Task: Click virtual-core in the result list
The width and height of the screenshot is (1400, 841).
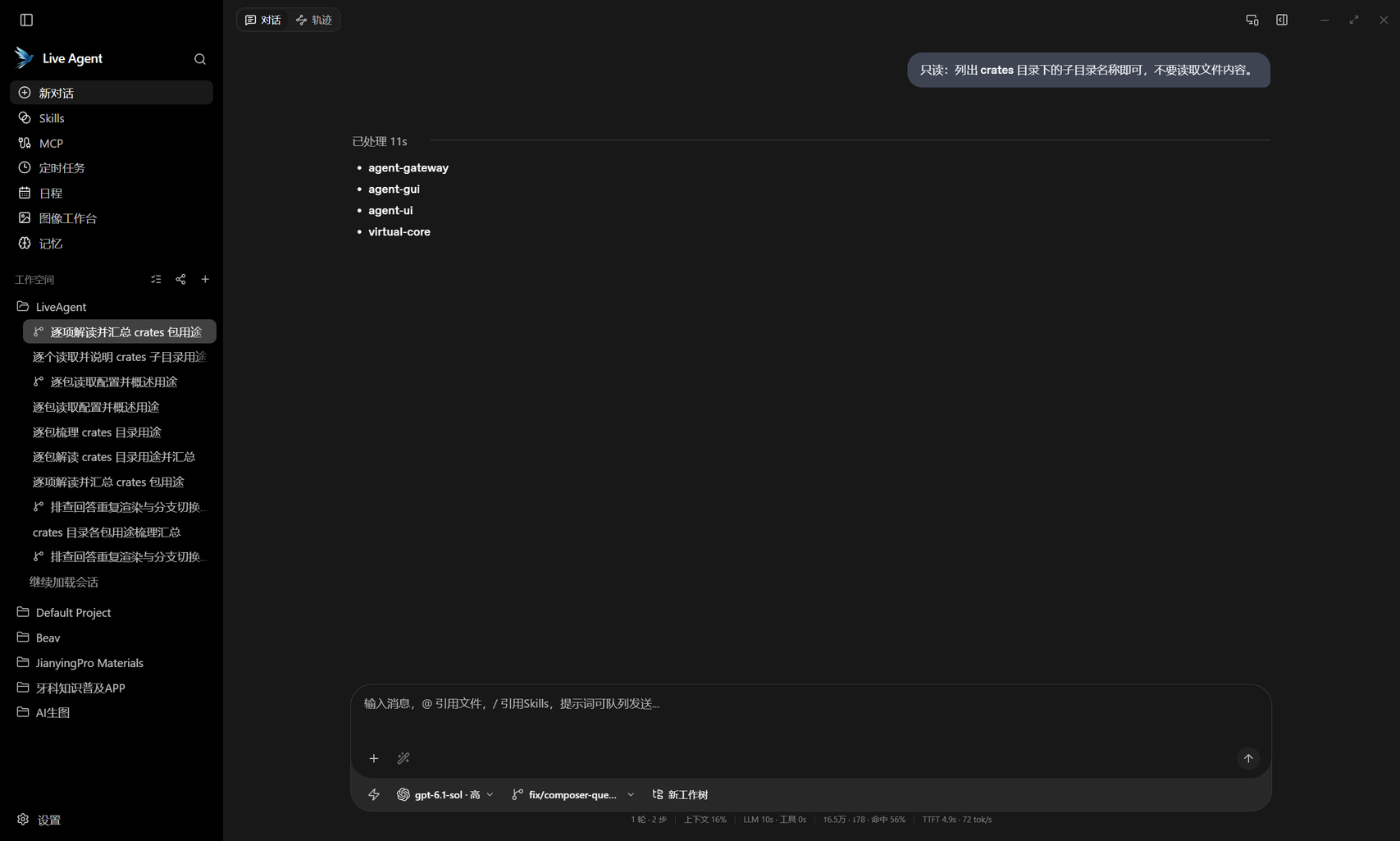Action: pyautogui.click(x=399, y=231)
